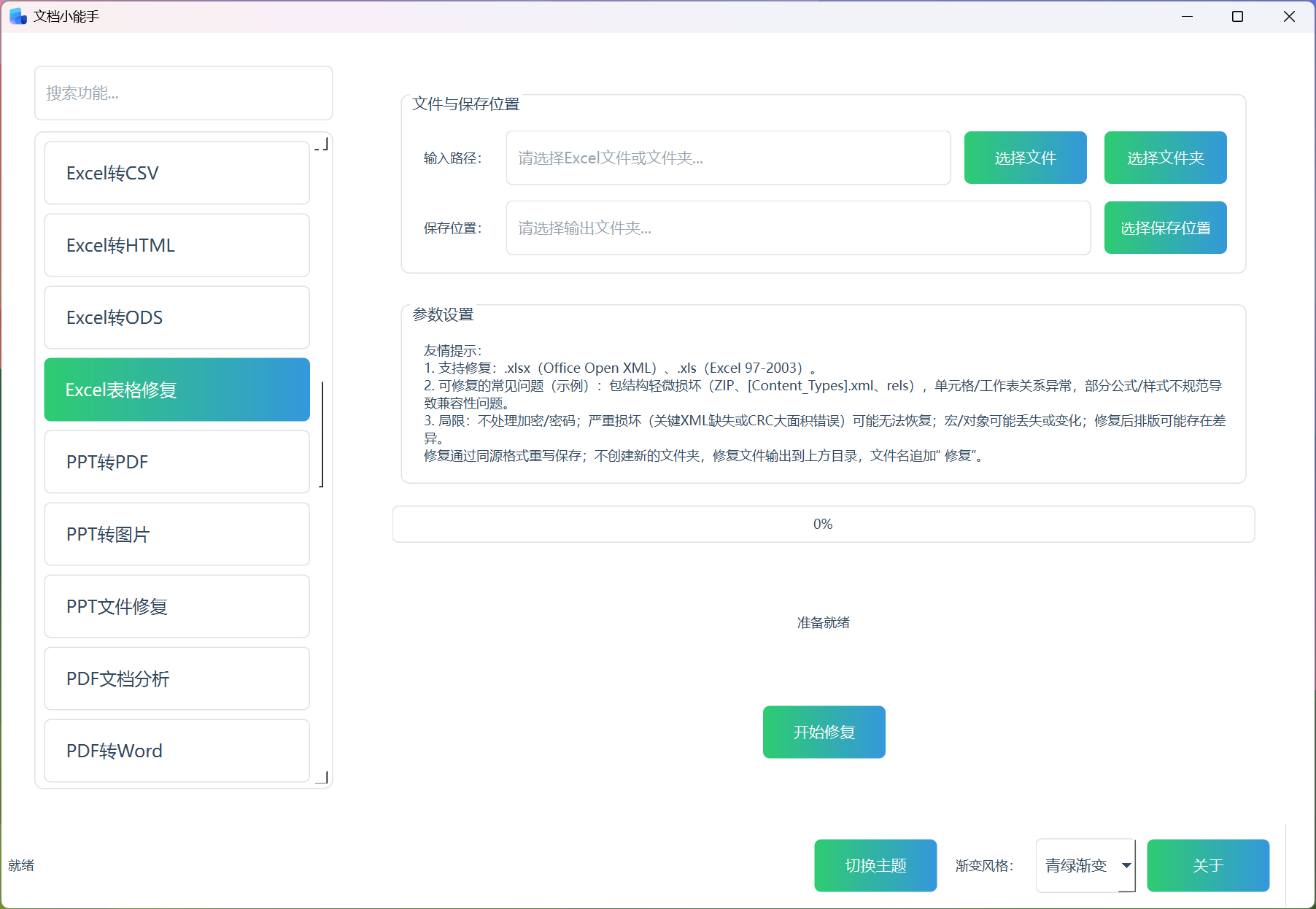Image resolution: width=1316 pixels, height=909 pixels.
Task: Select the Excel转HTML conversion function
Action: [177, 245]
